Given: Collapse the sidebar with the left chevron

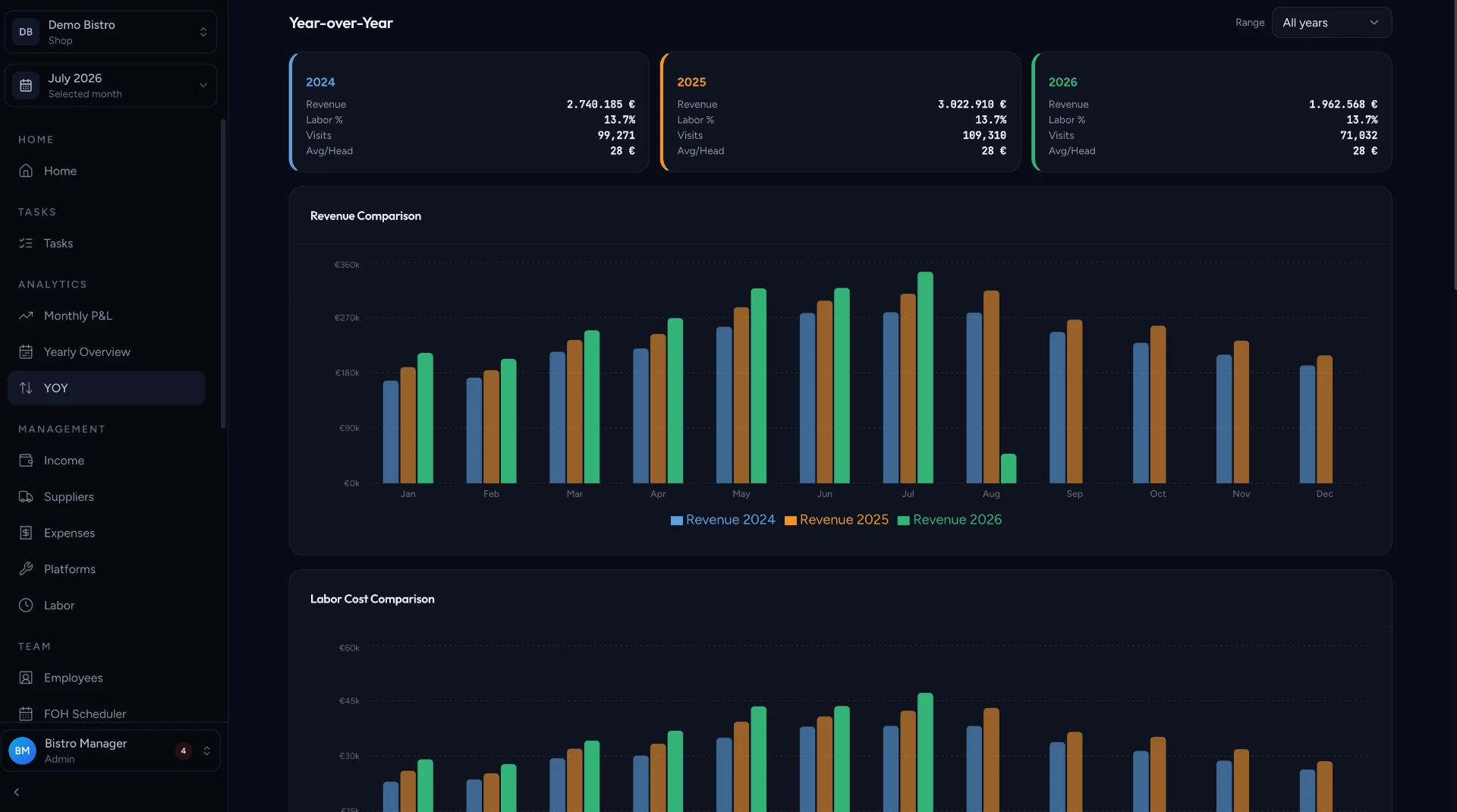Looking at the screenshot, I should pos(17,792).
